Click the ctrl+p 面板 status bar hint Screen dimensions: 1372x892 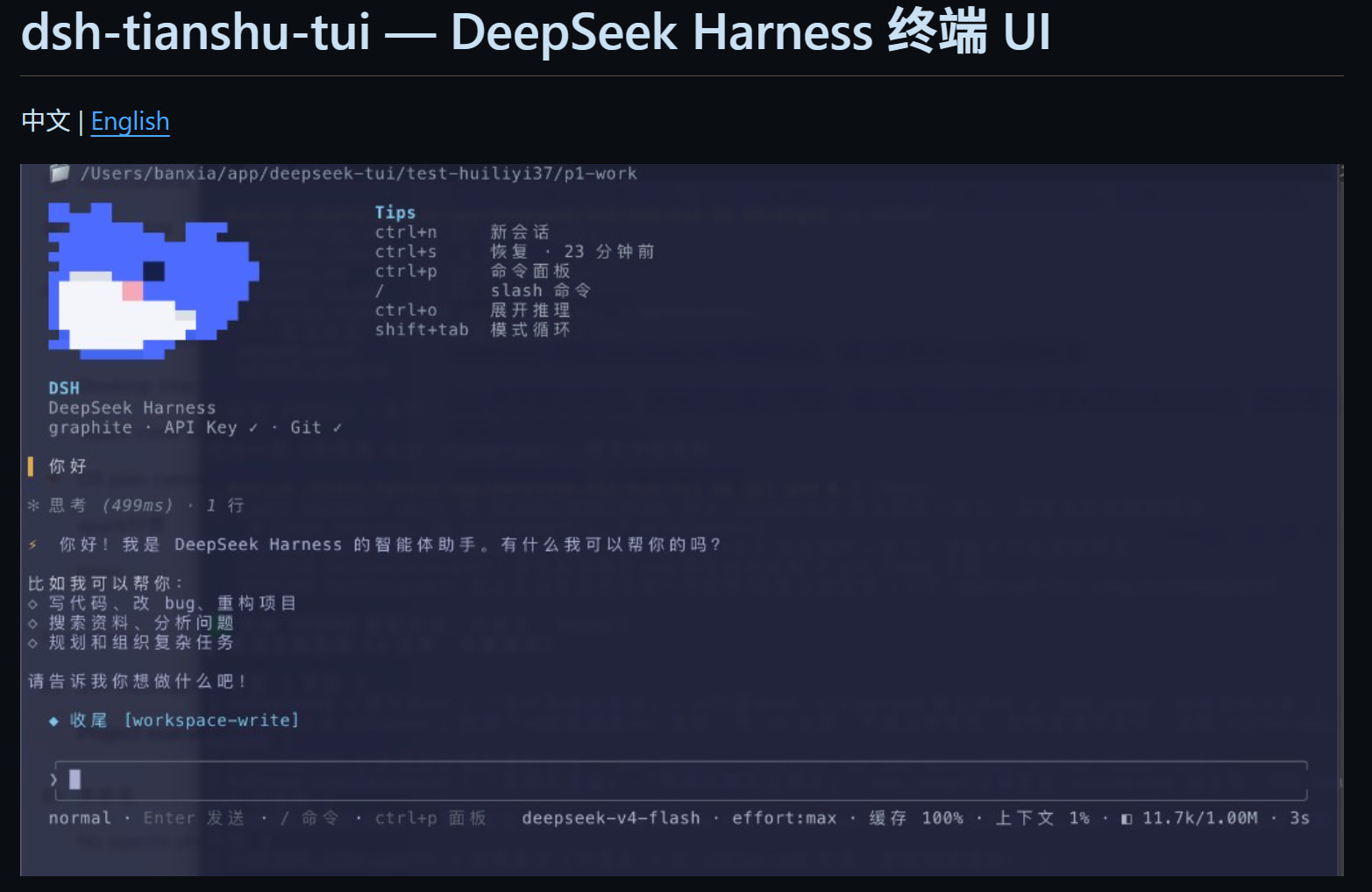[430, 817]
